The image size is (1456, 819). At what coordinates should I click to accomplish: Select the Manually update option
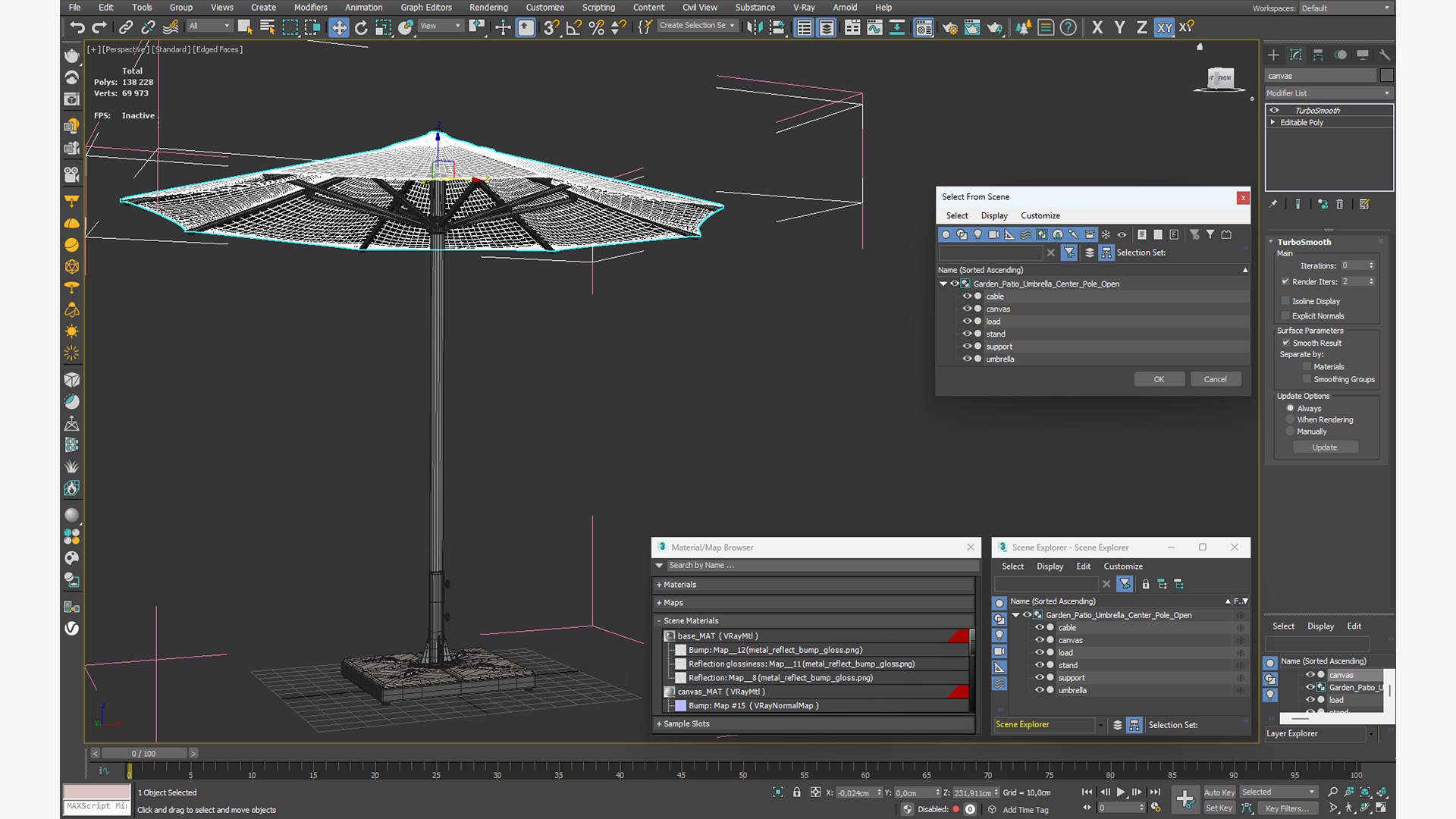pyautogui.click(x=1290, y=431)
